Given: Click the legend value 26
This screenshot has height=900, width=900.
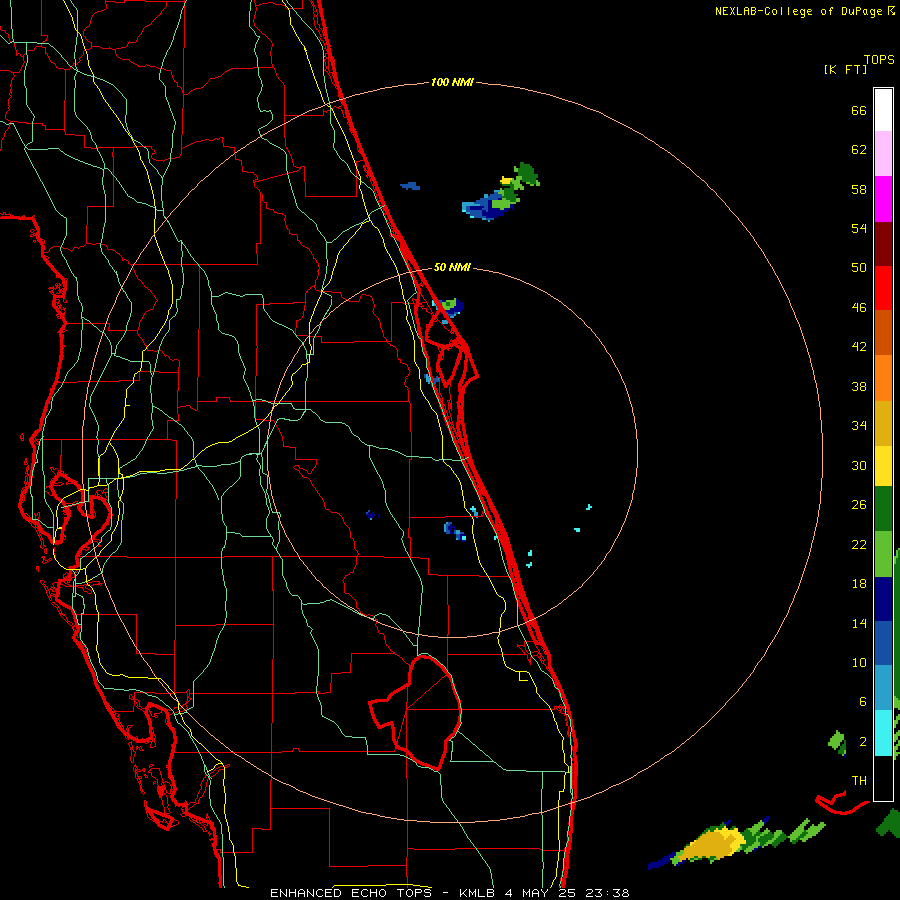Looking at the screenshot, I should point(859,505).
